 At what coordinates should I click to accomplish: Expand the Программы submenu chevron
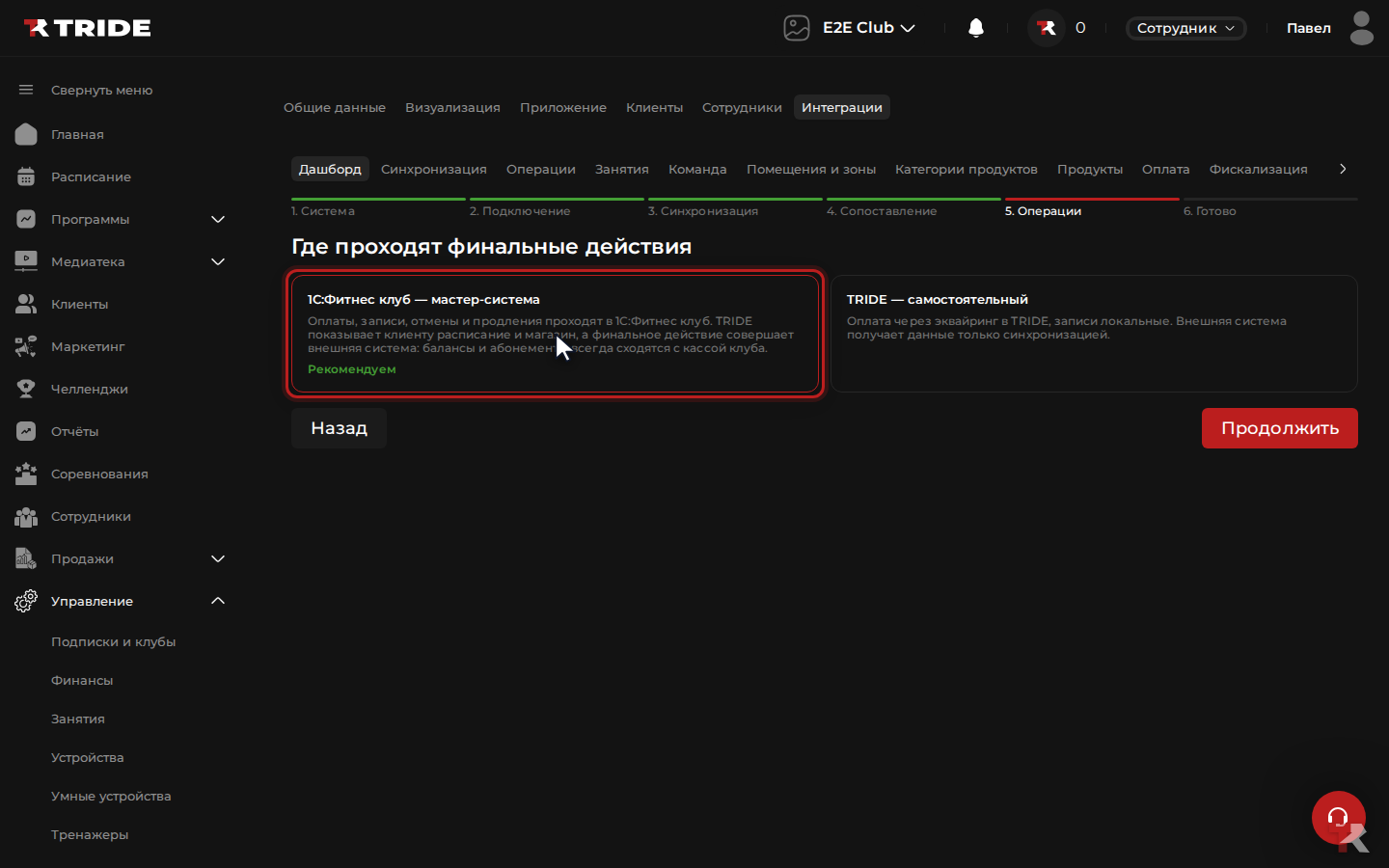[218, 219]
